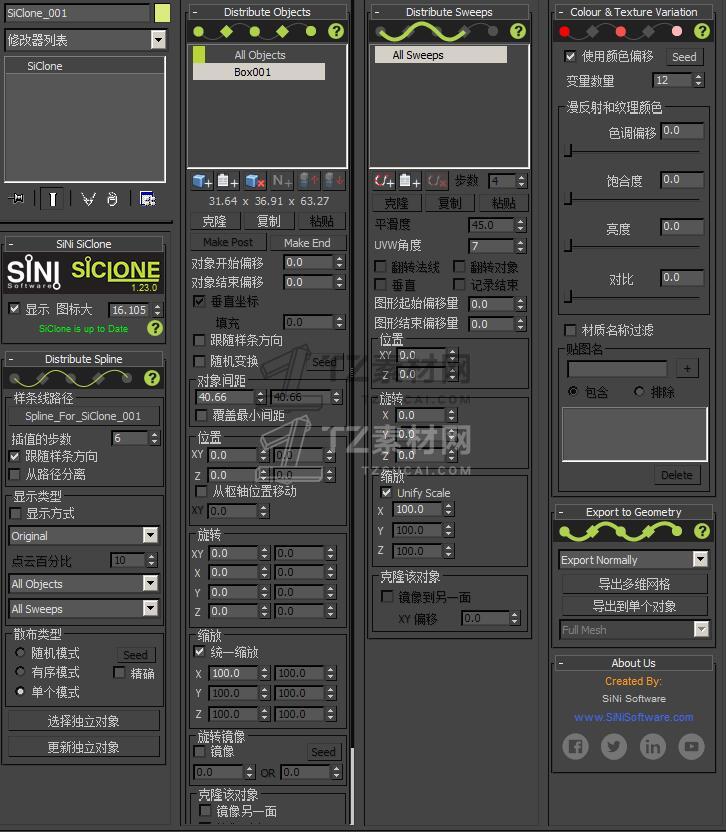726x832 pixels.
Task: Collapse the Distribute Sweeps rollout header
Action: click(x=449, y=12)
